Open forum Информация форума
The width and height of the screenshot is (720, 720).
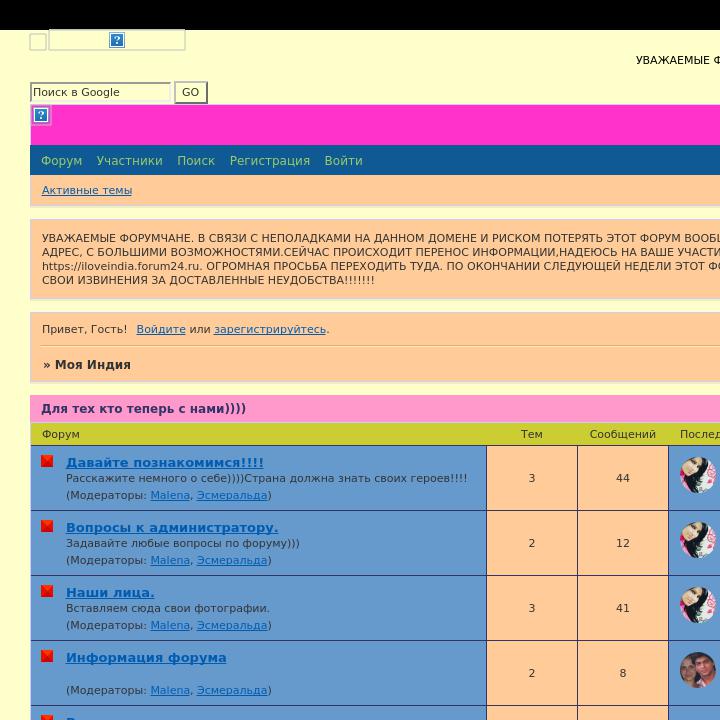click(146, 658)
